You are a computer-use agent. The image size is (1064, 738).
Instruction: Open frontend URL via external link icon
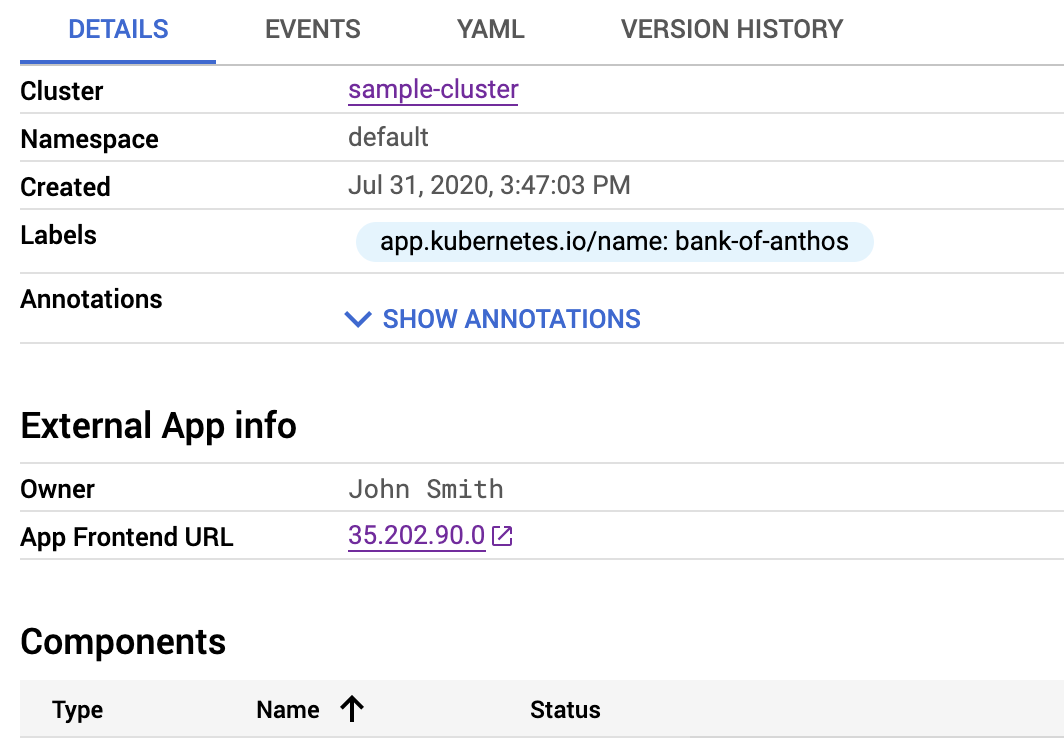[x=503, y=535]
